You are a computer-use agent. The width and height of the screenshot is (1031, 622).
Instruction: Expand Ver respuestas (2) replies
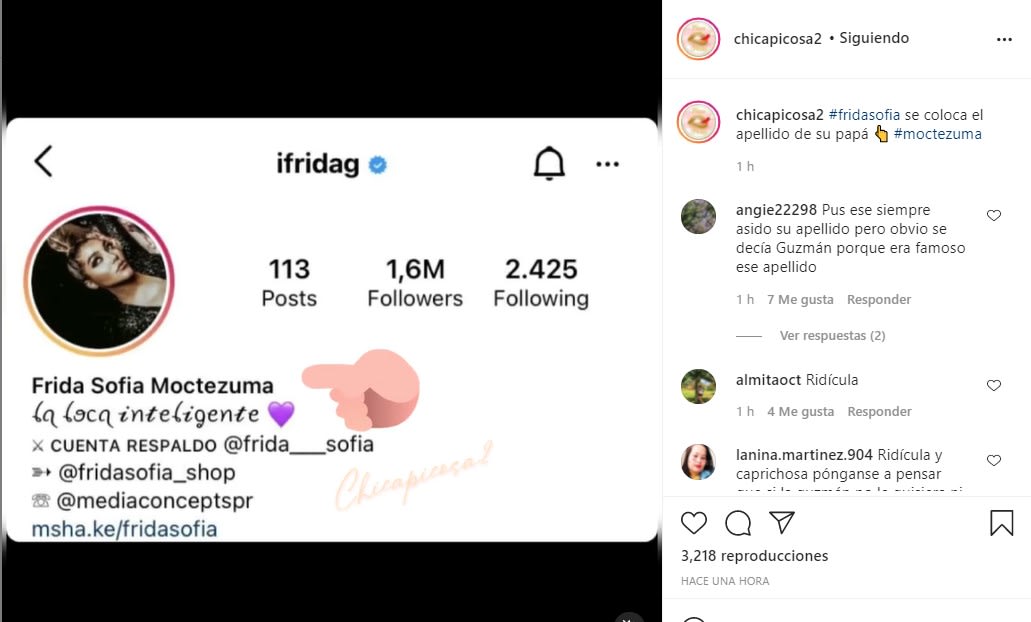(832, 336)
